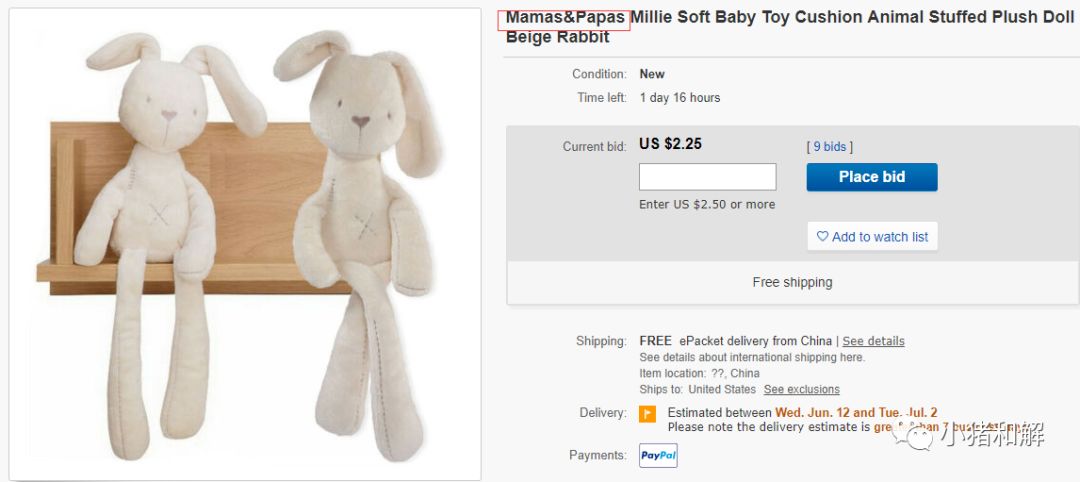Click the blue Place bid button
The image size is (1080, 482).
coord(872,177)
